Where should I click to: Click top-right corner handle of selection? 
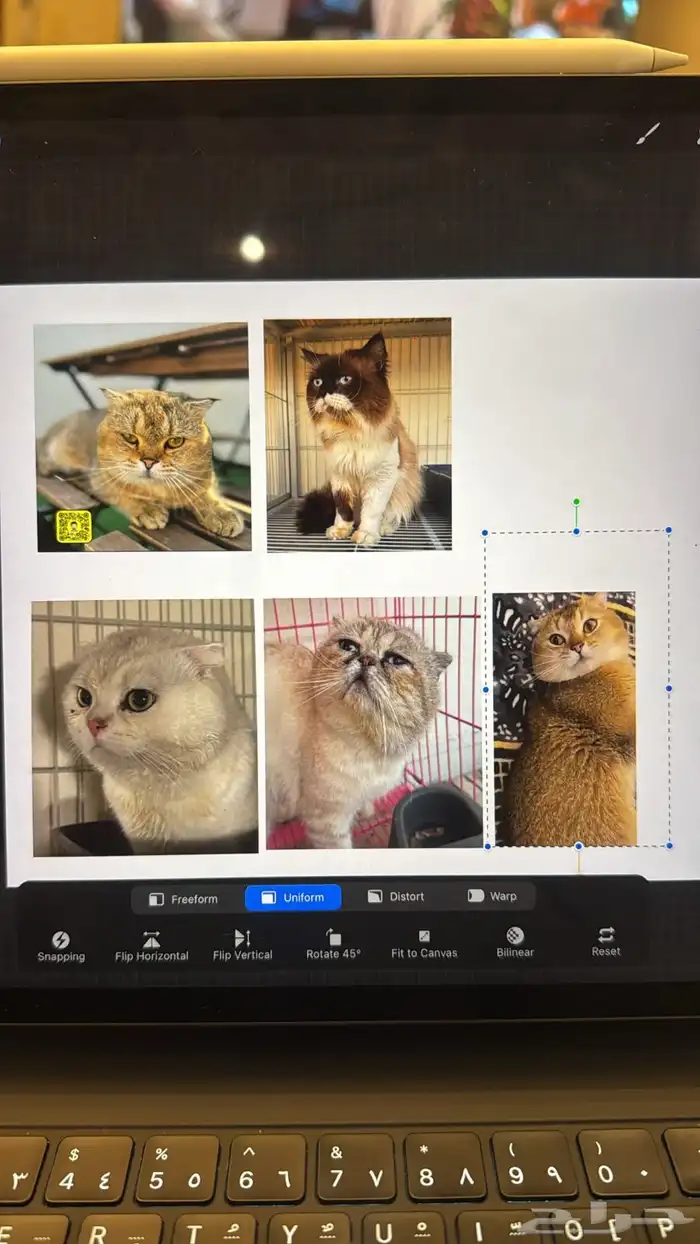pyautogui.click(x=668, y=530)
